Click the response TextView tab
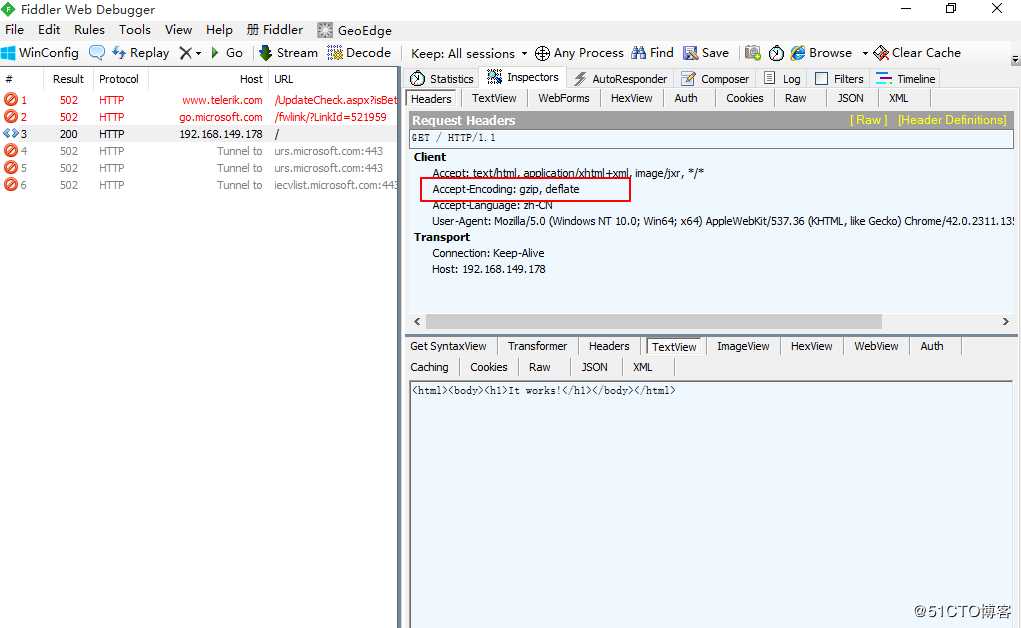The image size is (1021, 628). click(674, 347)
